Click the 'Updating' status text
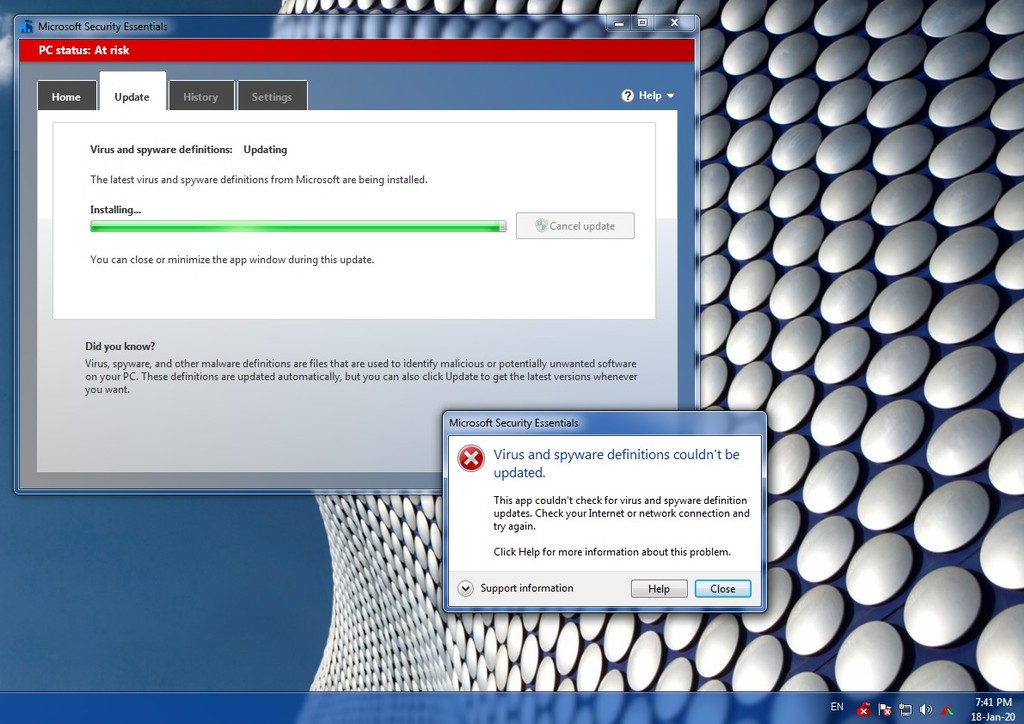 265,150
